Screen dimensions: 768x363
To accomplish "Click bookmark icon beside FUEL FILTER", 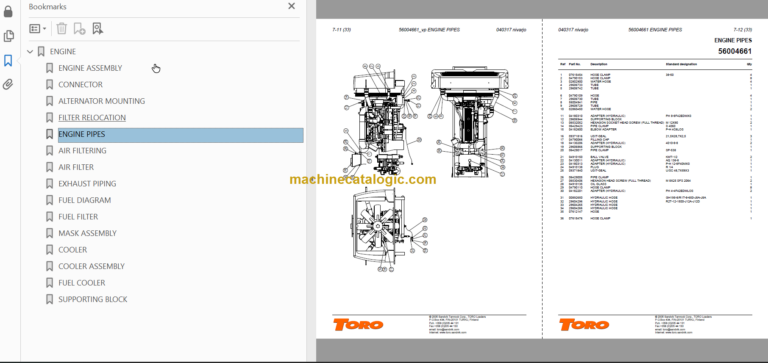I will click(x=49, y=217).
